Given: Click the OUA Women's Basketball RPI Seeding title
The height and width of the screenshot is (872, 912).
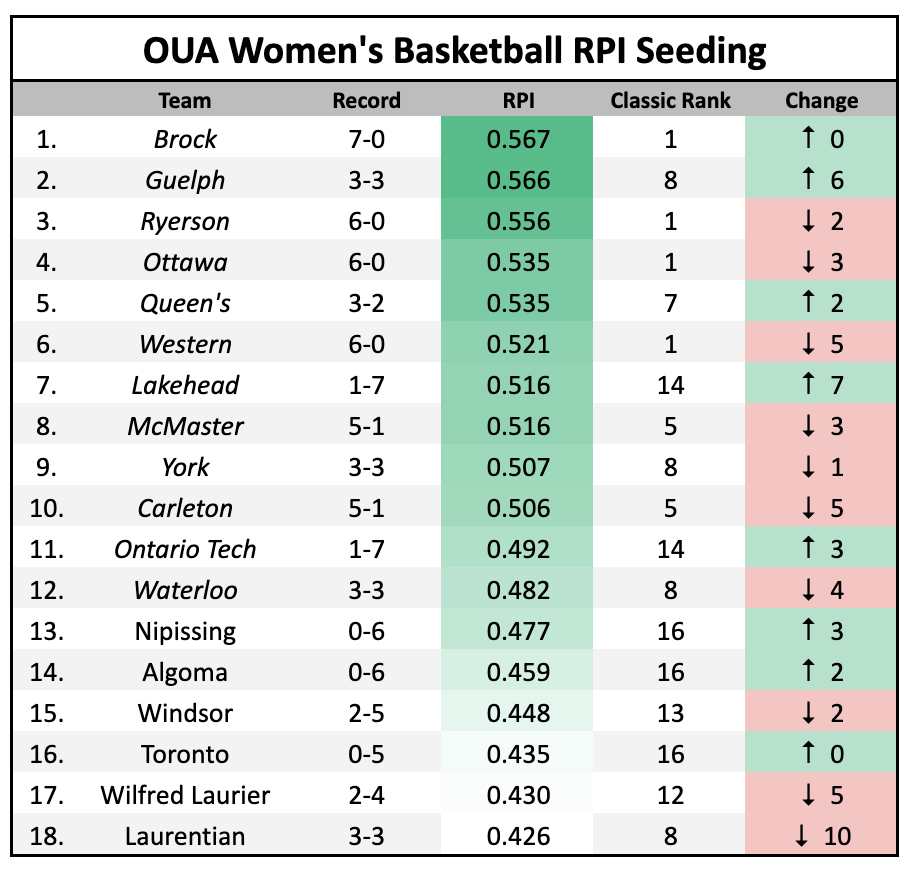Looking at the screenshot, I should 455,50.
